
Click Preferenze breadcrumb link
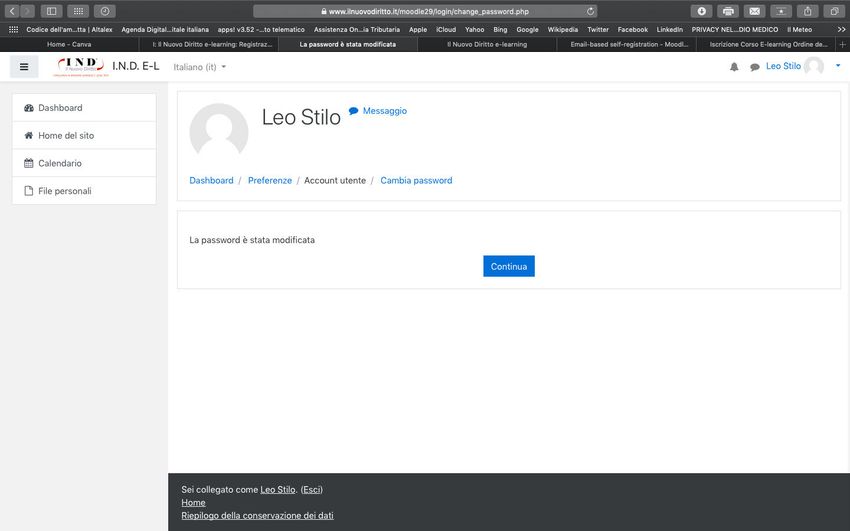tap(269, 180)
